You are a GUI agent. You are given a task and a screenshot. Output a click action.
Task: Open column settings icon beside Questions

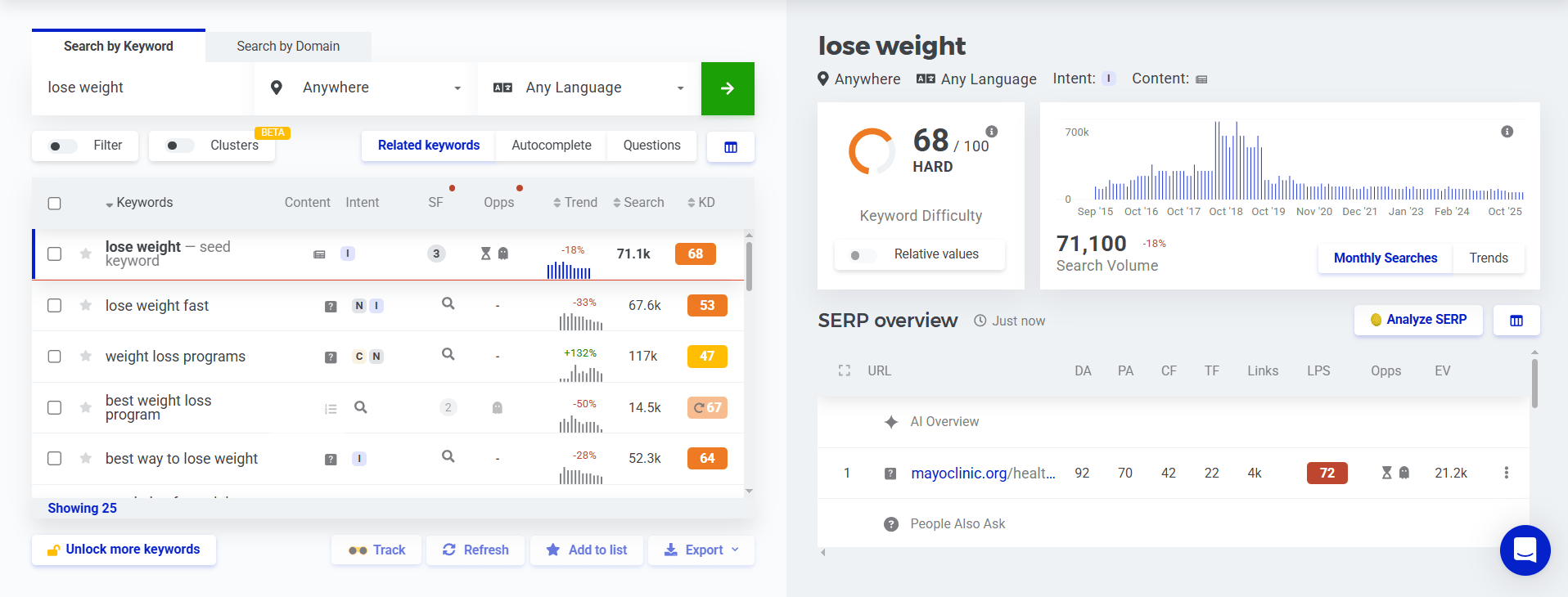tap(729, 146)
